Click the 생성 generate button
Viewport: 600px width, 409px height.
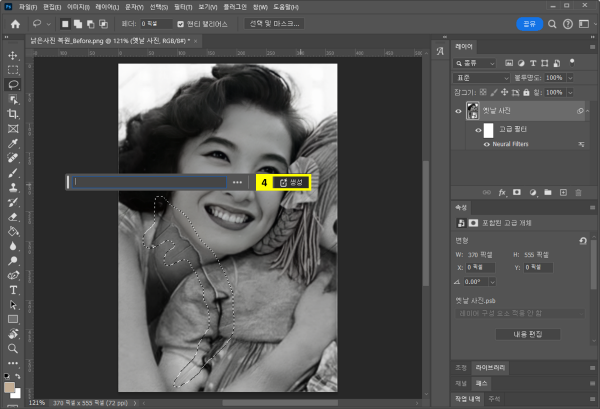pos(291,183)
